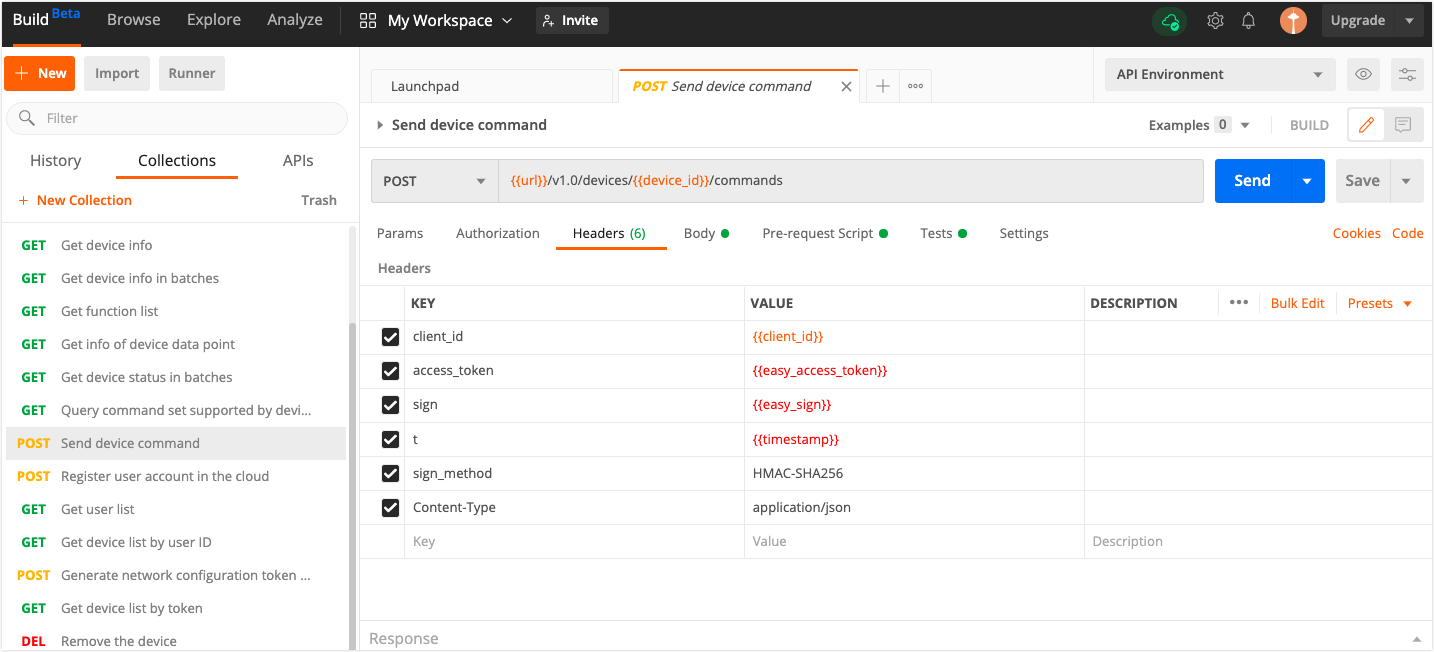Switch to the History tab

coord(56,160)
